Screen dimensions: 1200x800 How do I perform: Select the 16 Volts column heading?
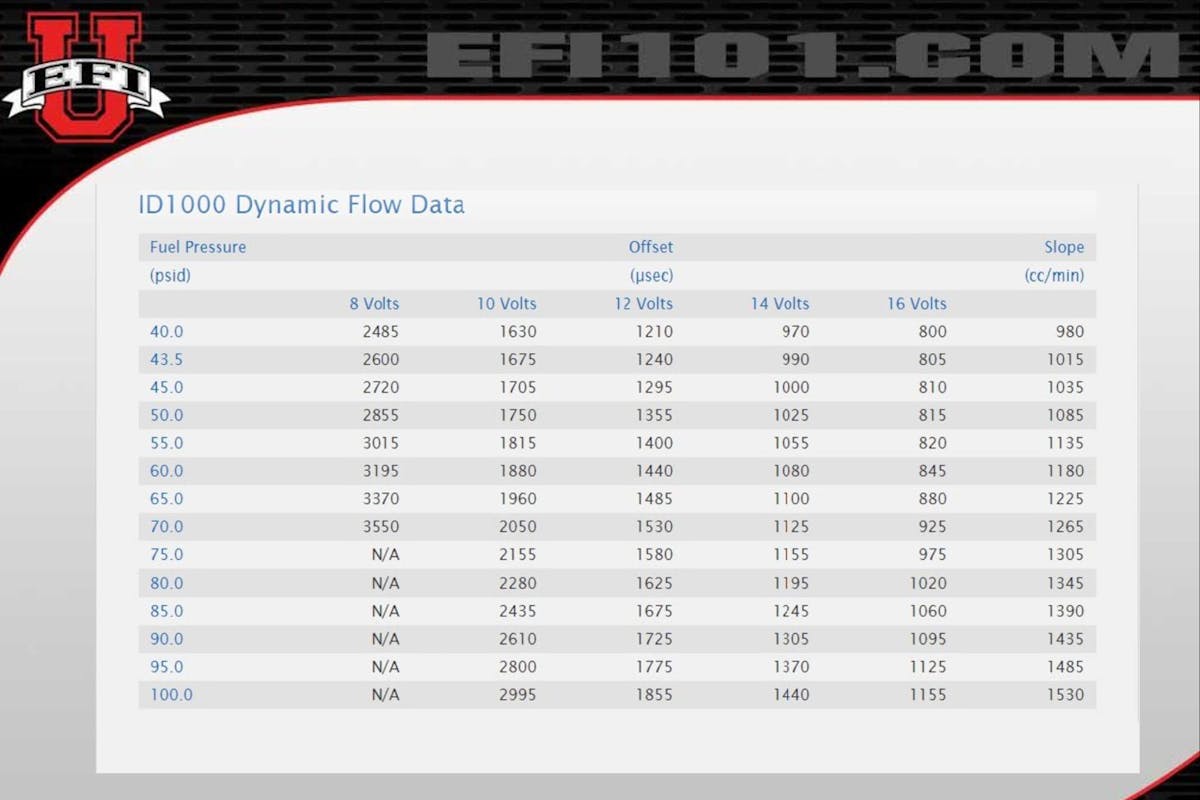(916, 304)
